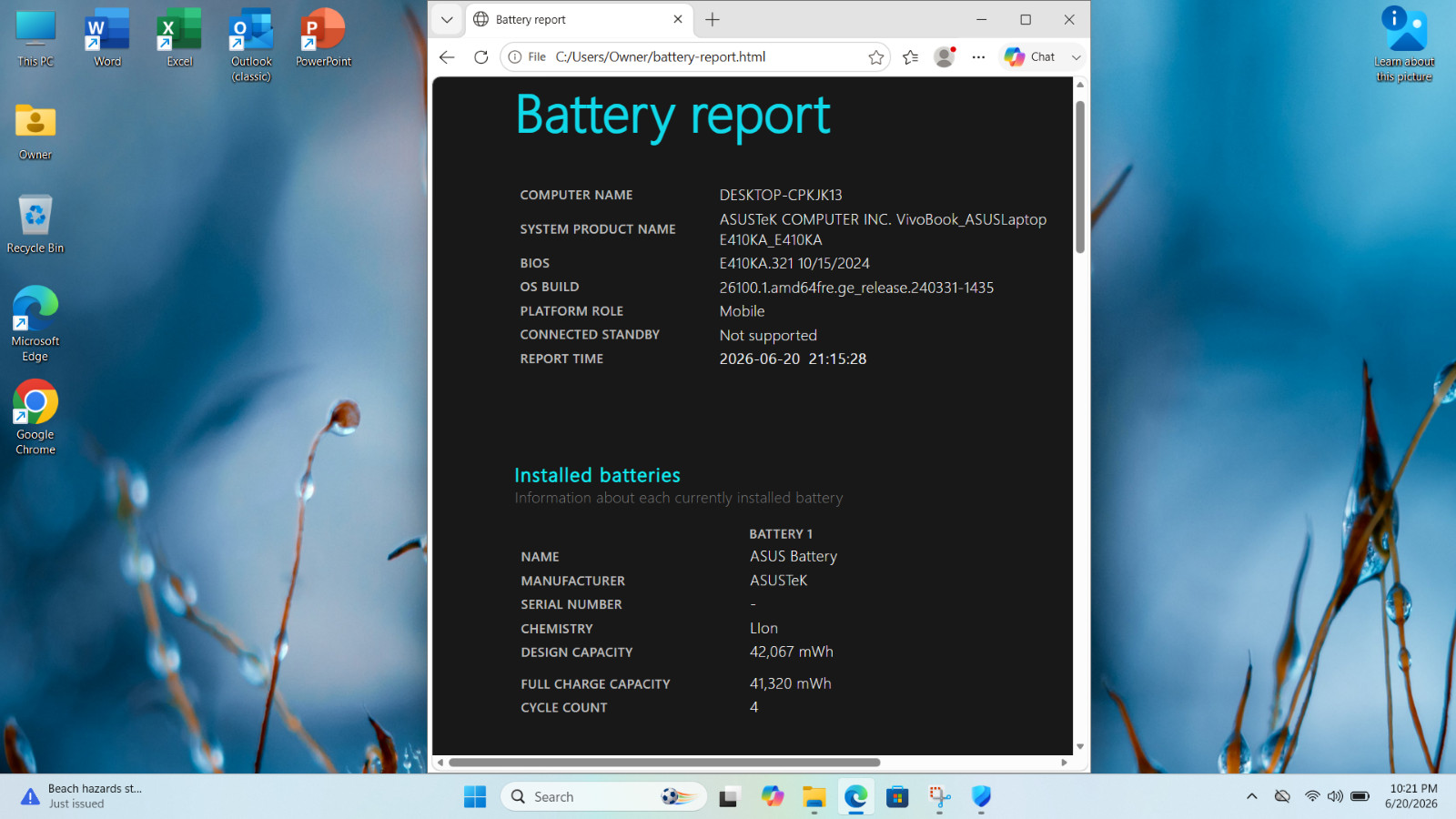Open Task View from the taskbar
1456x819 pixels.
coord(729,797)
